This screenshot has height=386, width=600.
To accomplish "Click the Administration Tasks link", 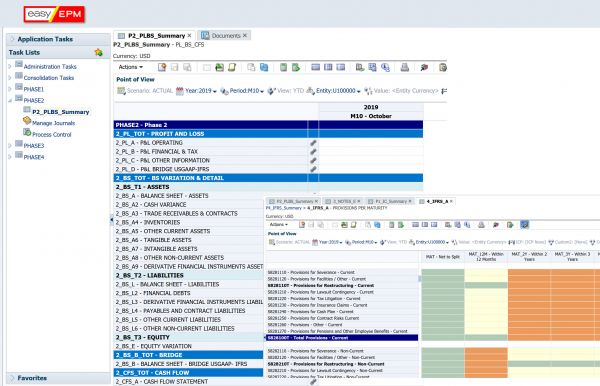I will tap(50, 67).
